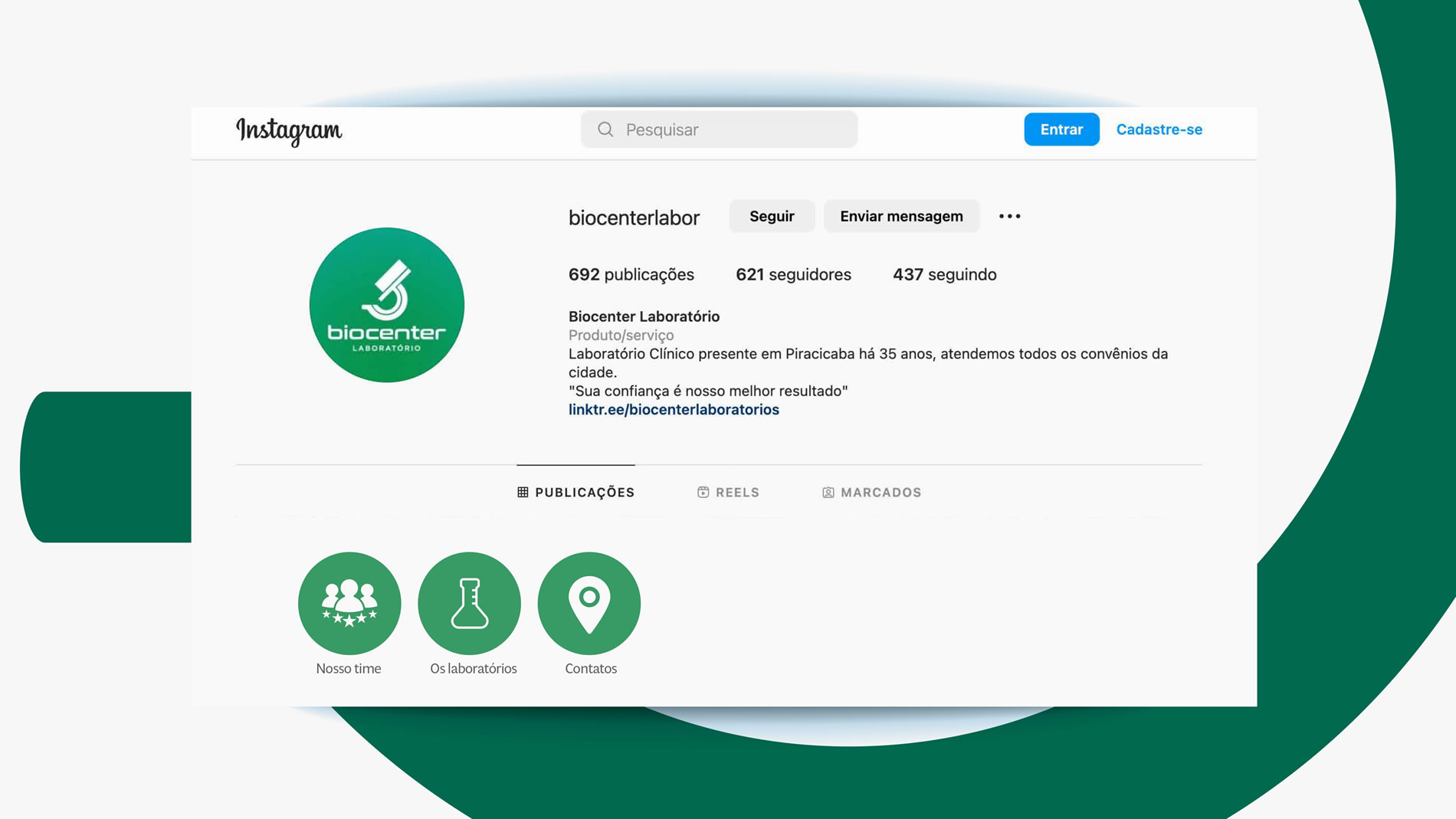Click the Nosso time label

click(349, 668)
